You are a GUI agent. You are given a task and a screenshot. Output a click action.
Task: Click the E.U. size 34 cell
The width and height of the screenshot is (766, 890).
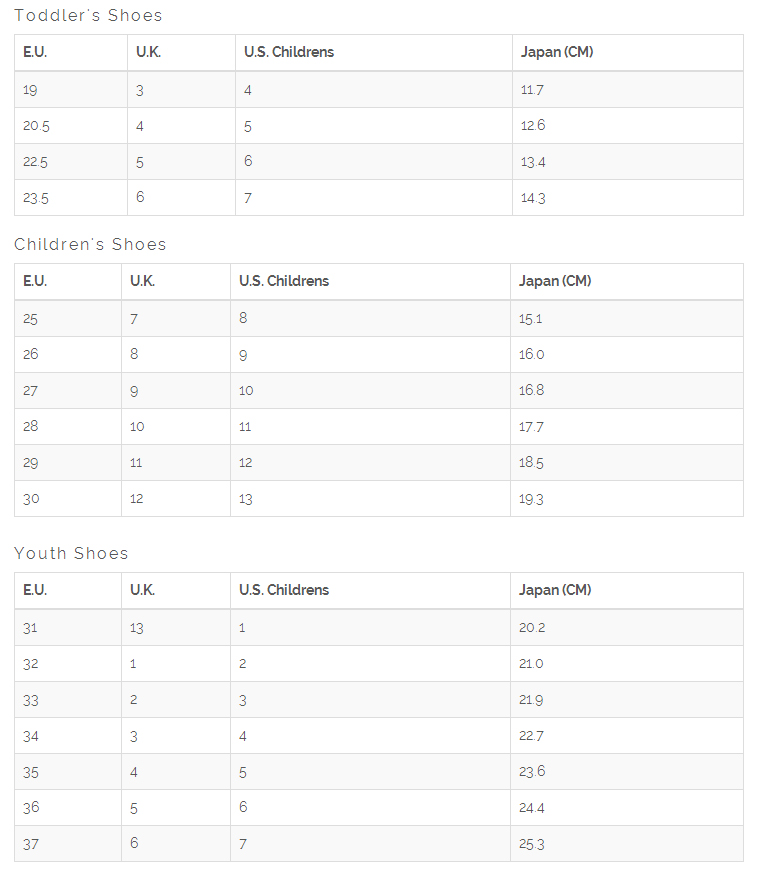point(31,737)
